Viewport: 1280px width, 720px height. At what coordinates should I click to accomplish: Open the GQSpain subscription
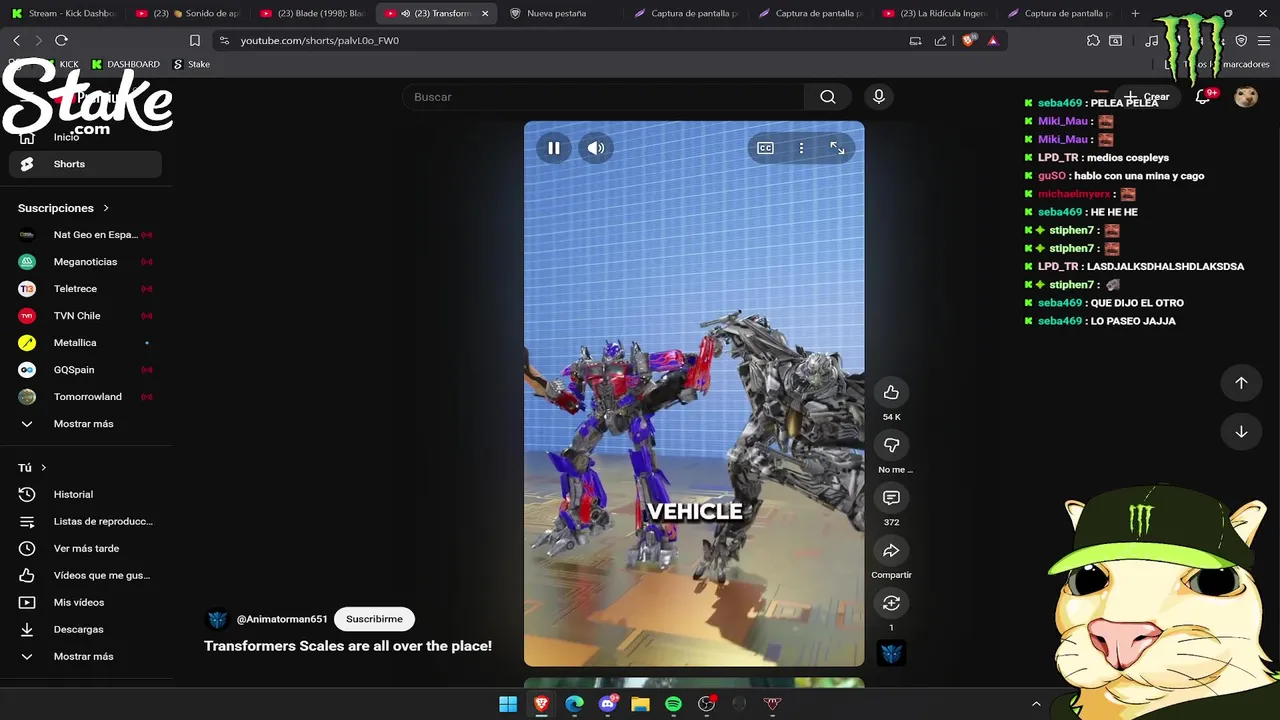pos(85,370)
